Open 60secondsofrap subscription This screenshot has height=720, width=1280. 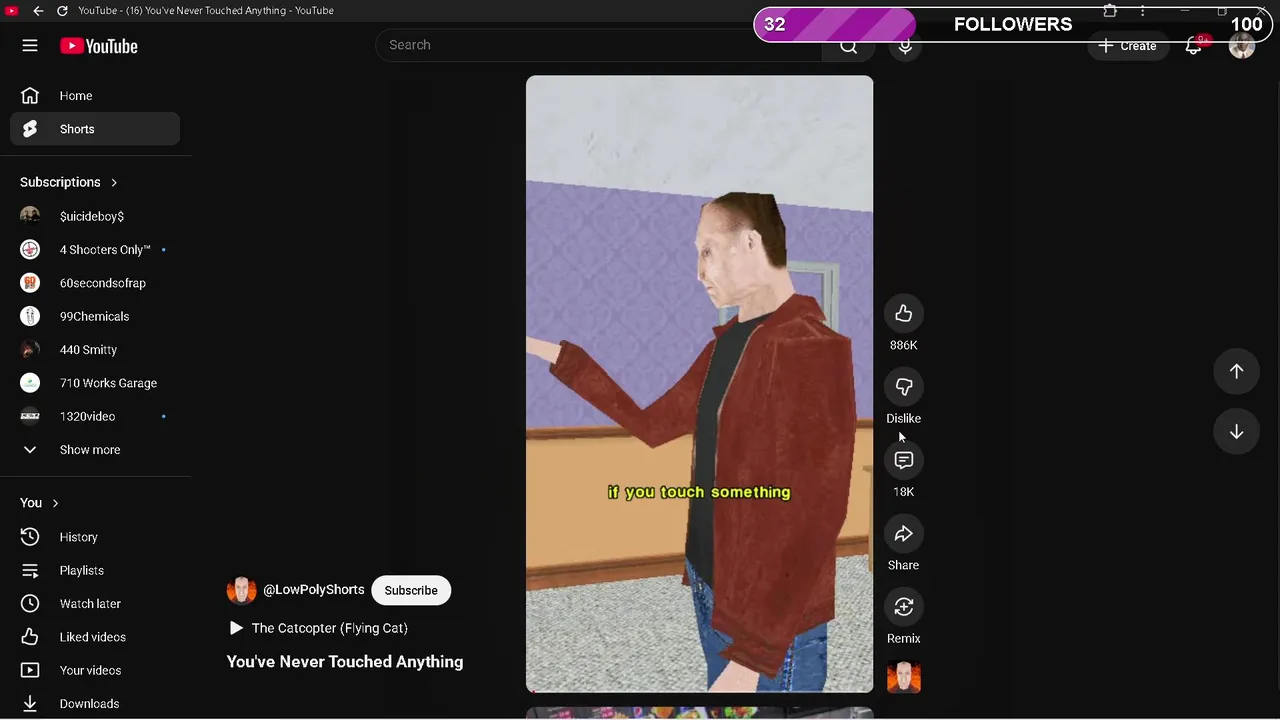95,283
